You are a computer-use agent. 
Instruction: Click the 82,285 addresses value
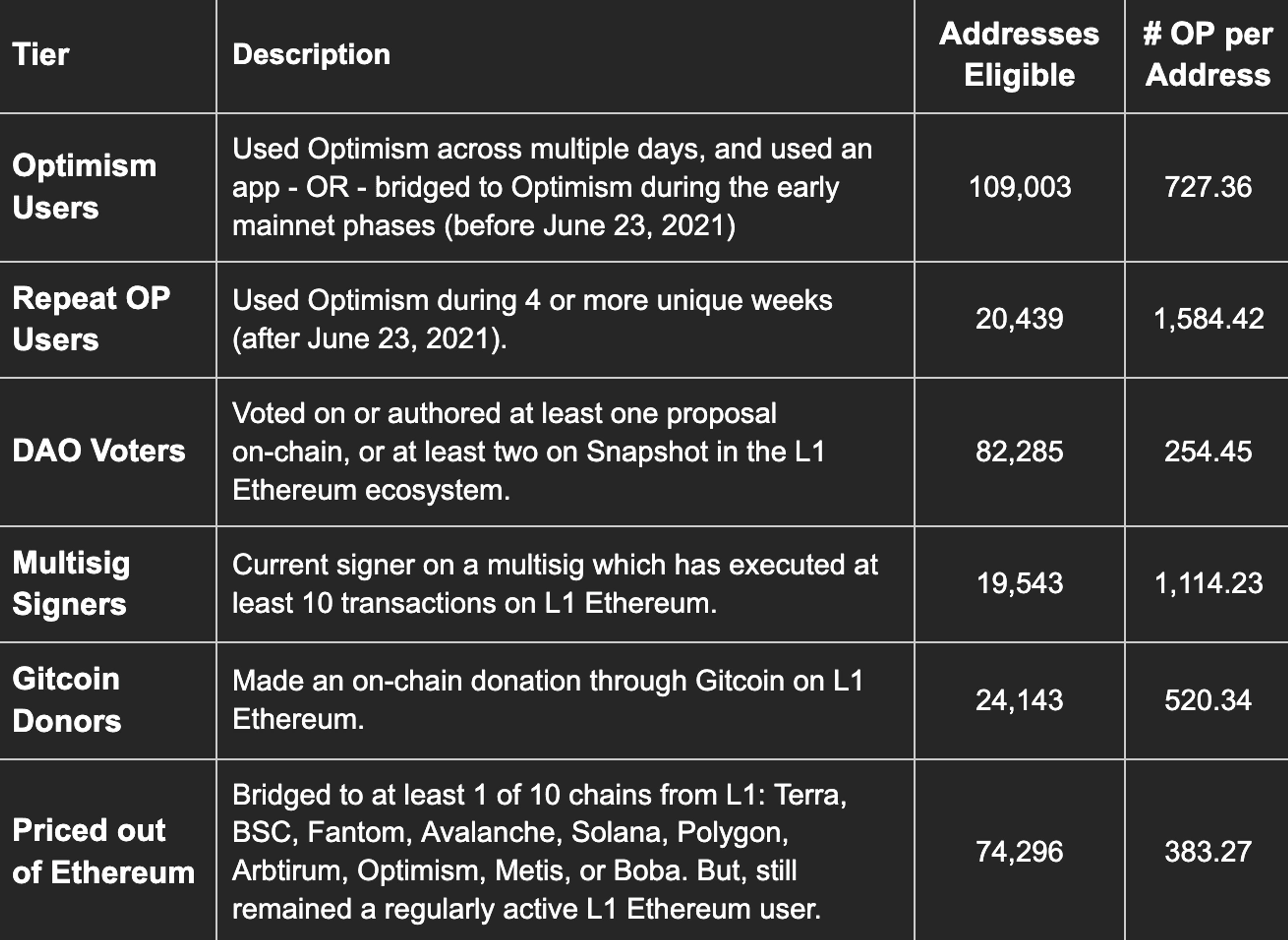pos(1019,451)
